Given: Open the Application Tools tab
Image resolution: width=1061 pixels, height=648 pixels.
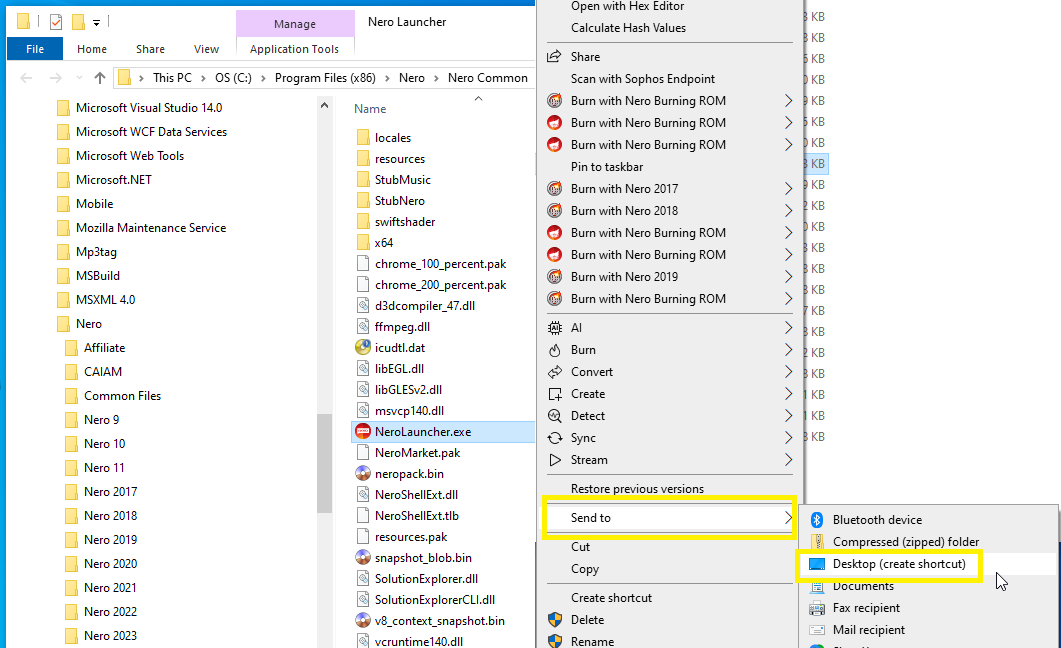Looking at the screenshot, I should [294, 49].
